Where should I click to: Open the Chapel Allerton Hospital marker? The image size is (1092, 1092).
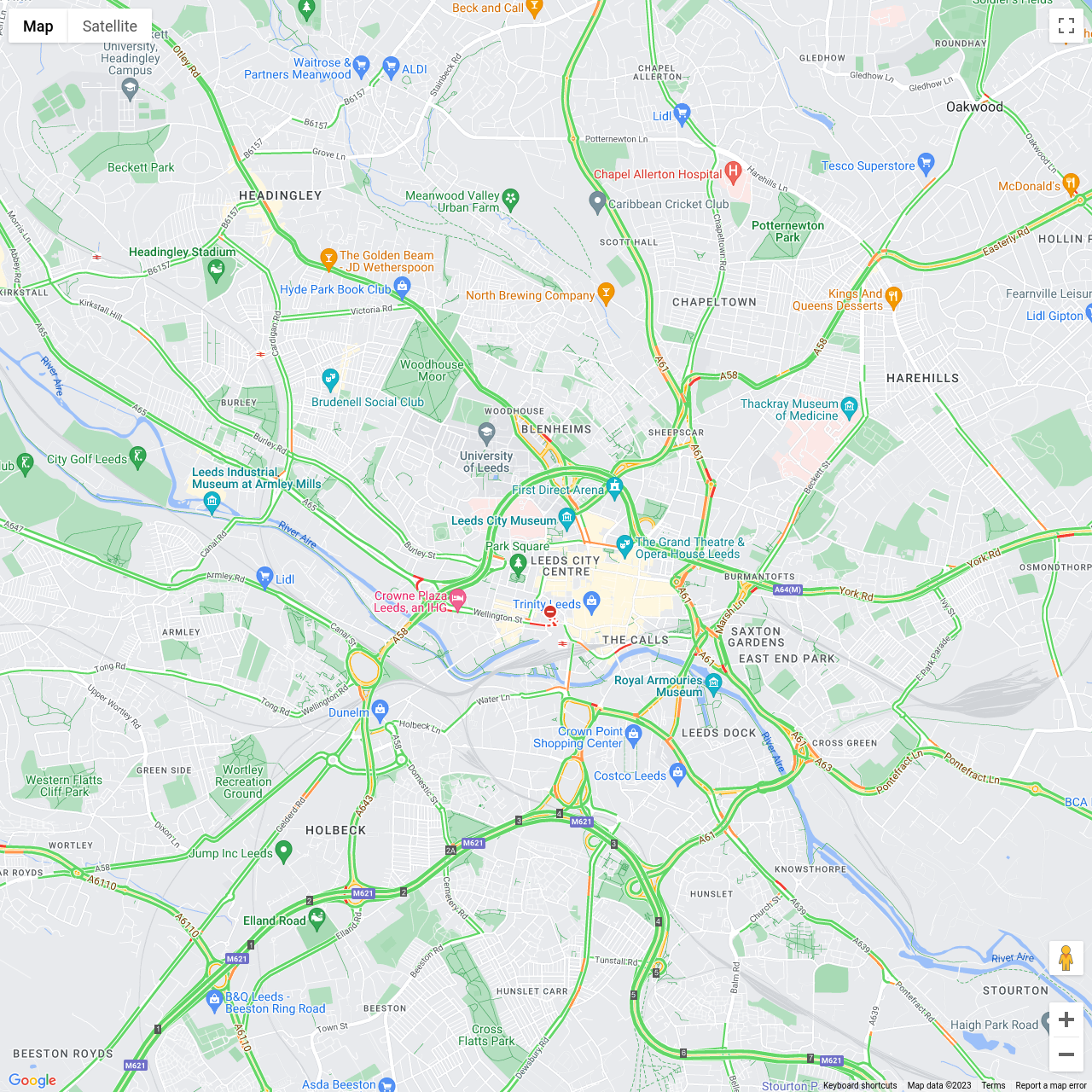click(x=732, y=171)
